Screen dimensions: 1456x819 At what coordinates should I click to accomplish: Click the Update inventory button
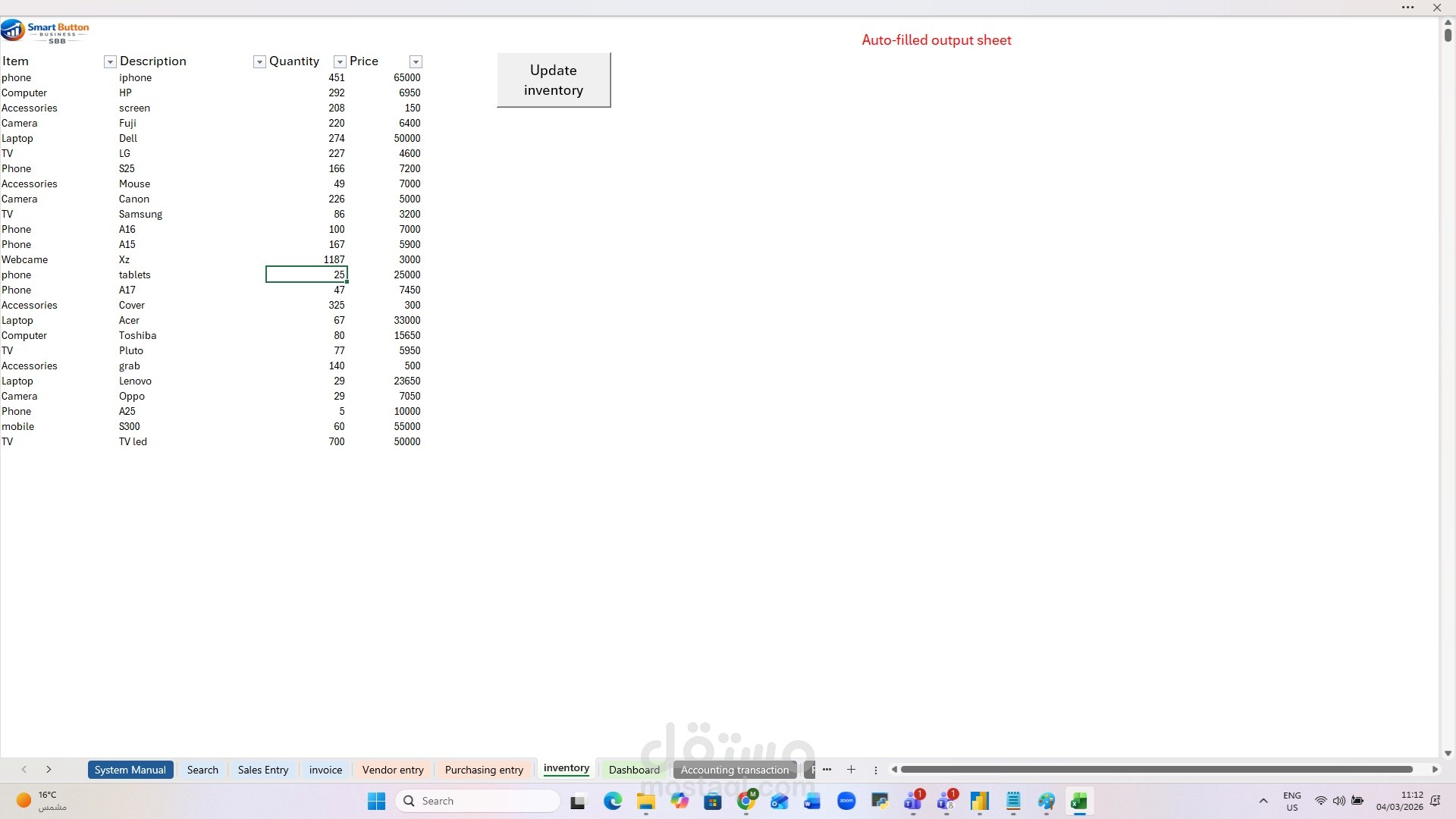[554, 80]
